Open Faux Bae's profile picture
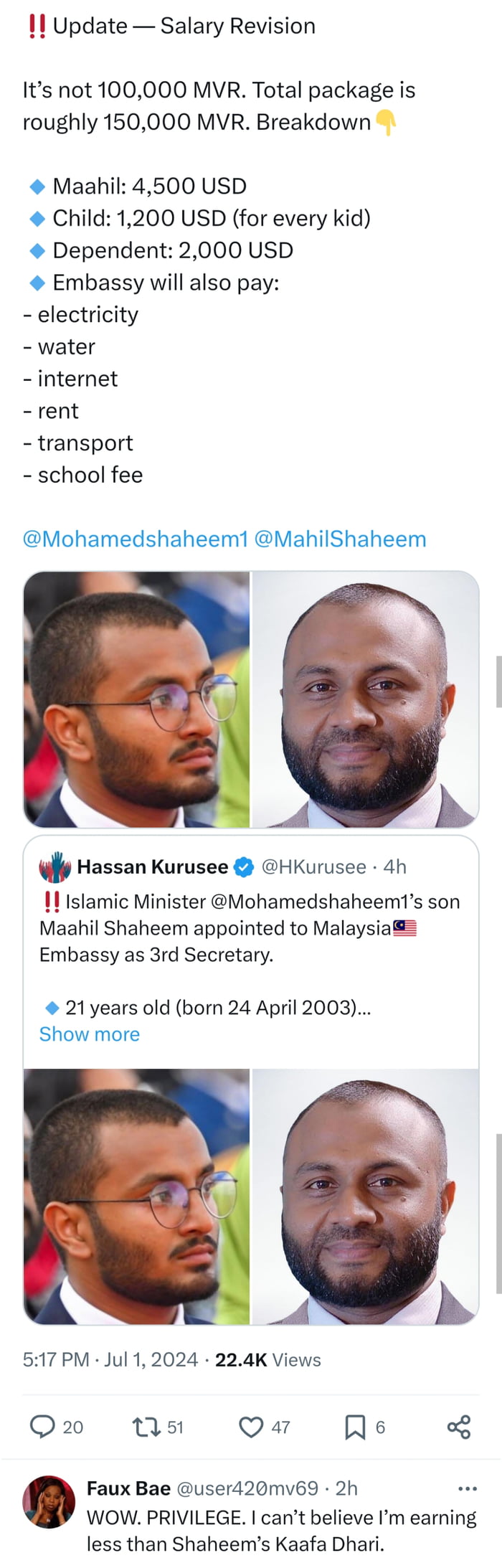Viewport: 502px width, 1568px height. point(49,1501)
